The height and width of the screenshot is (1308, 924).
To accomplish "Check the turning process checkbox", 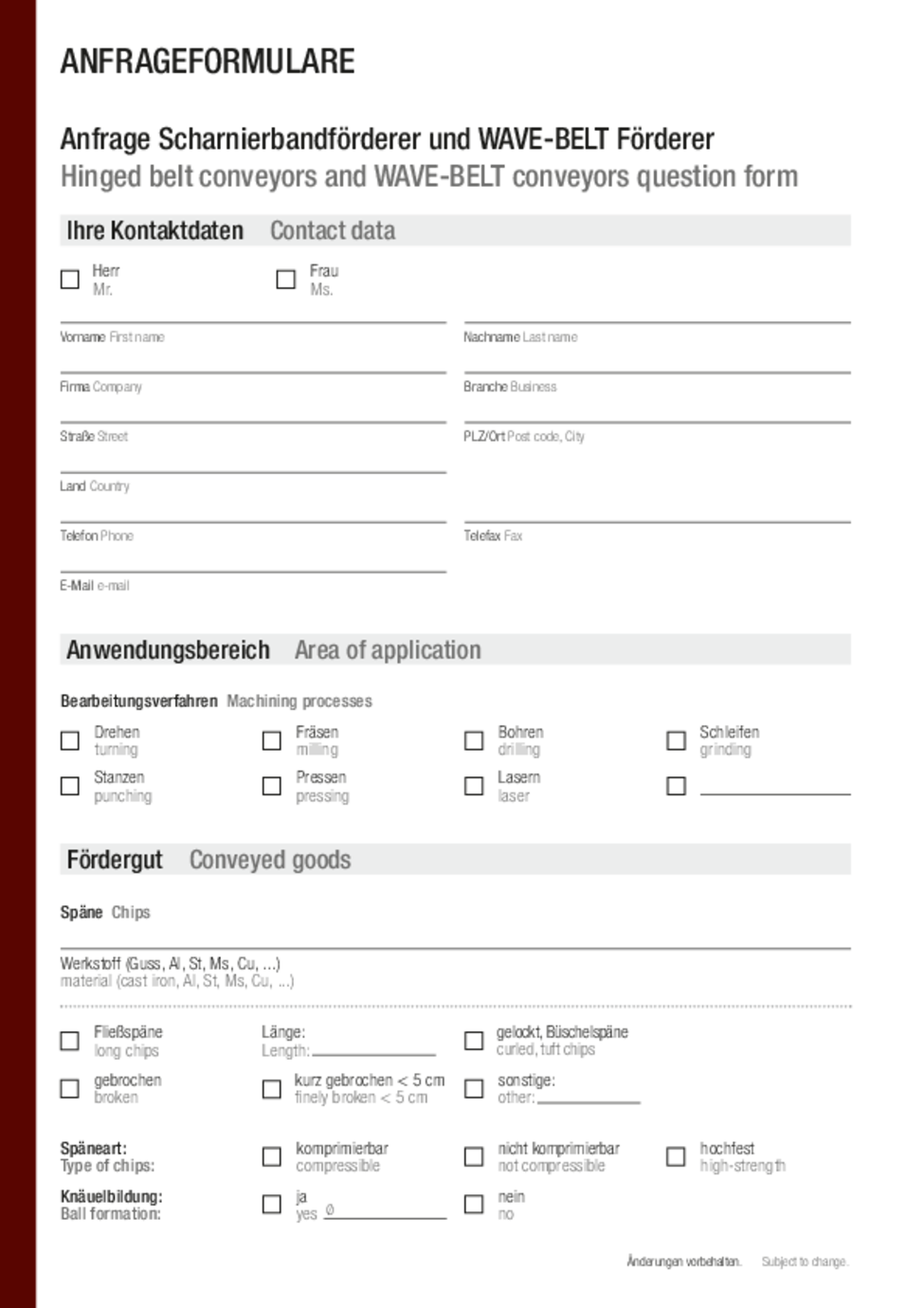I will click(x=69, y=740).
